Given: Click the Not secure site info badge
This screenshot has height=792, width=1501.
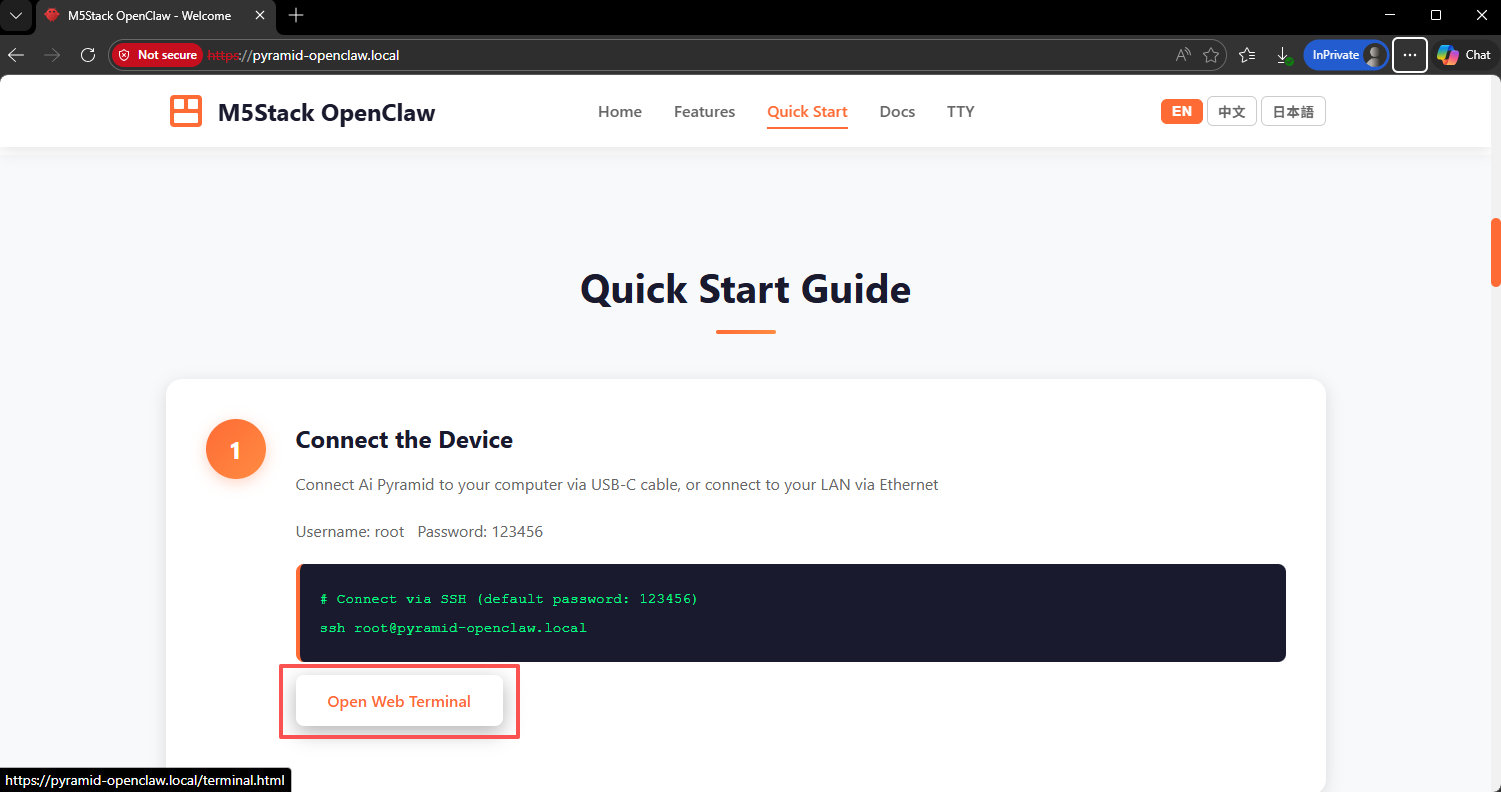Looking at the screenshot, I should [158, 55].
